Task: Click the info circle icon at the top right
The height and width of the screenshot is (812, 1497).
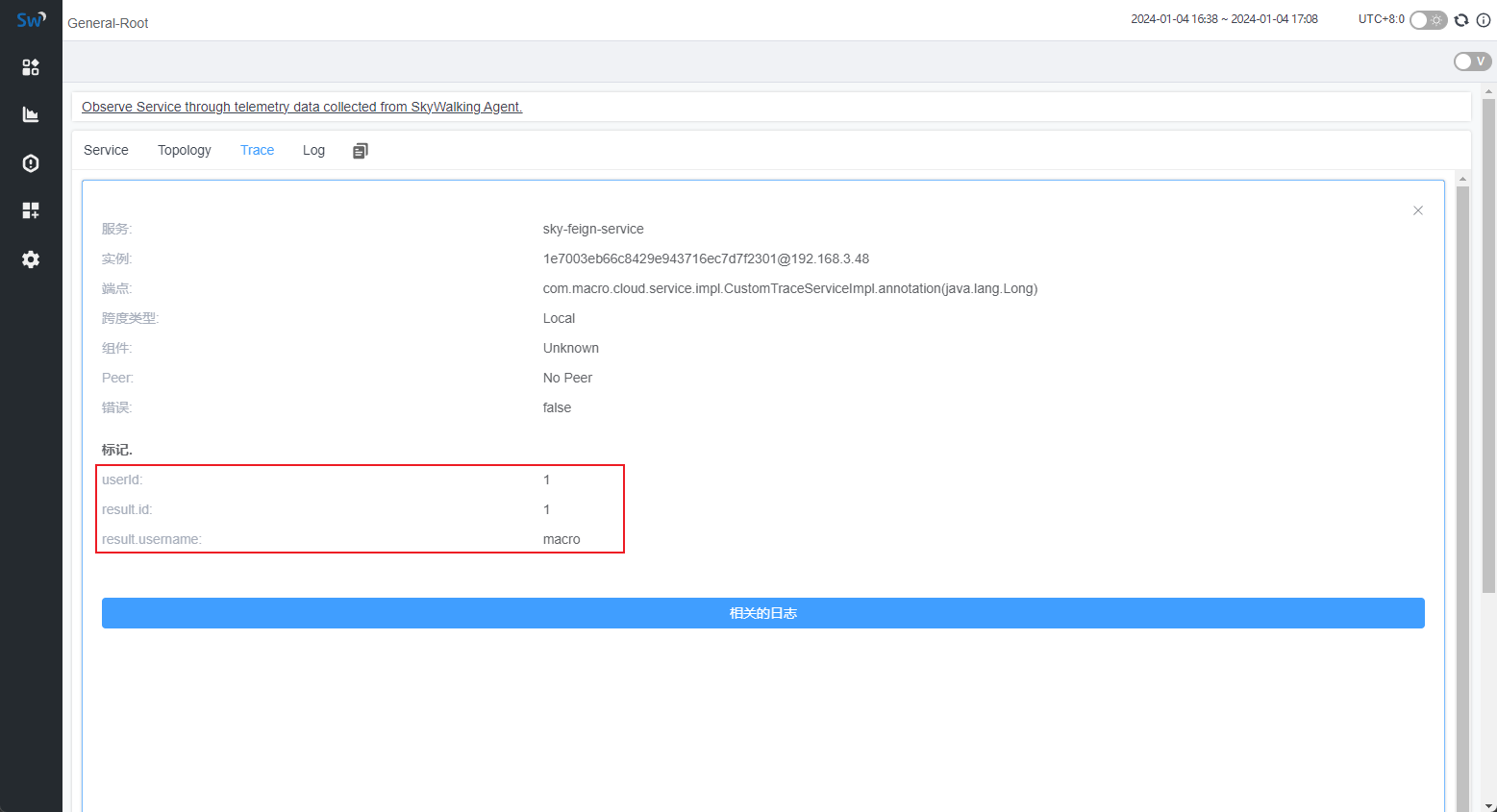Action: click(x=1484, y=20)
